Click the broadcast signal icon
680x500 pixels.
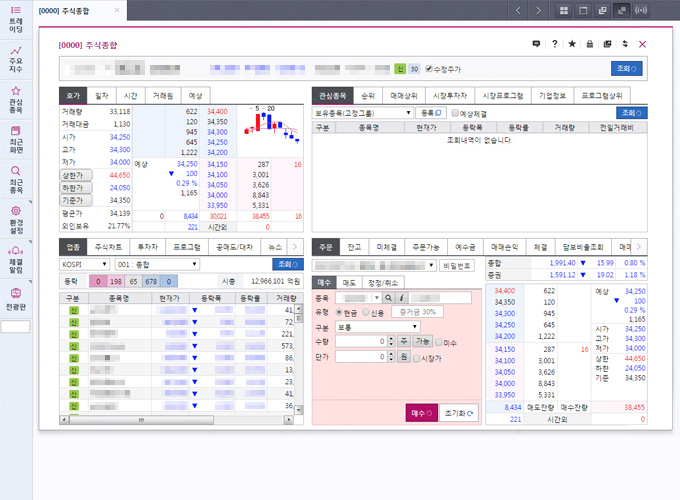coord(641,10)
